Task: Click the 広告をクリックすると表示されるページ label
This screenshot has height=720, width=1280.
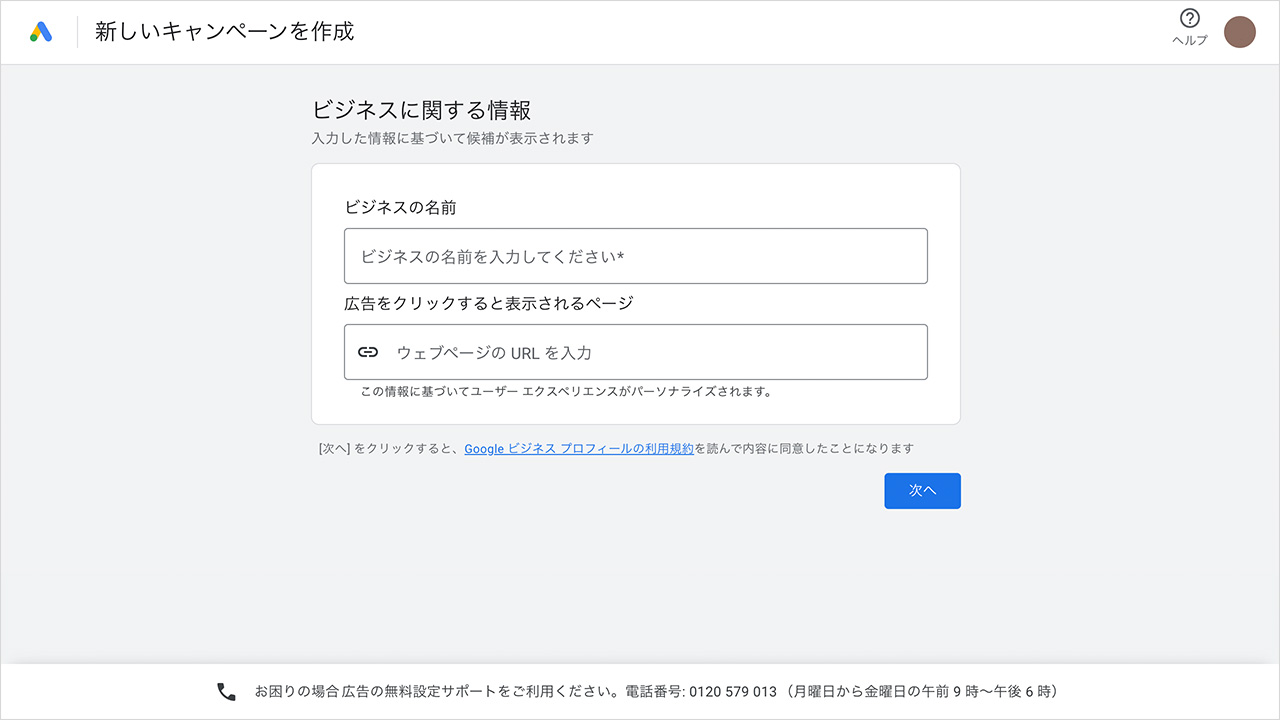Action: click(489, 303)
